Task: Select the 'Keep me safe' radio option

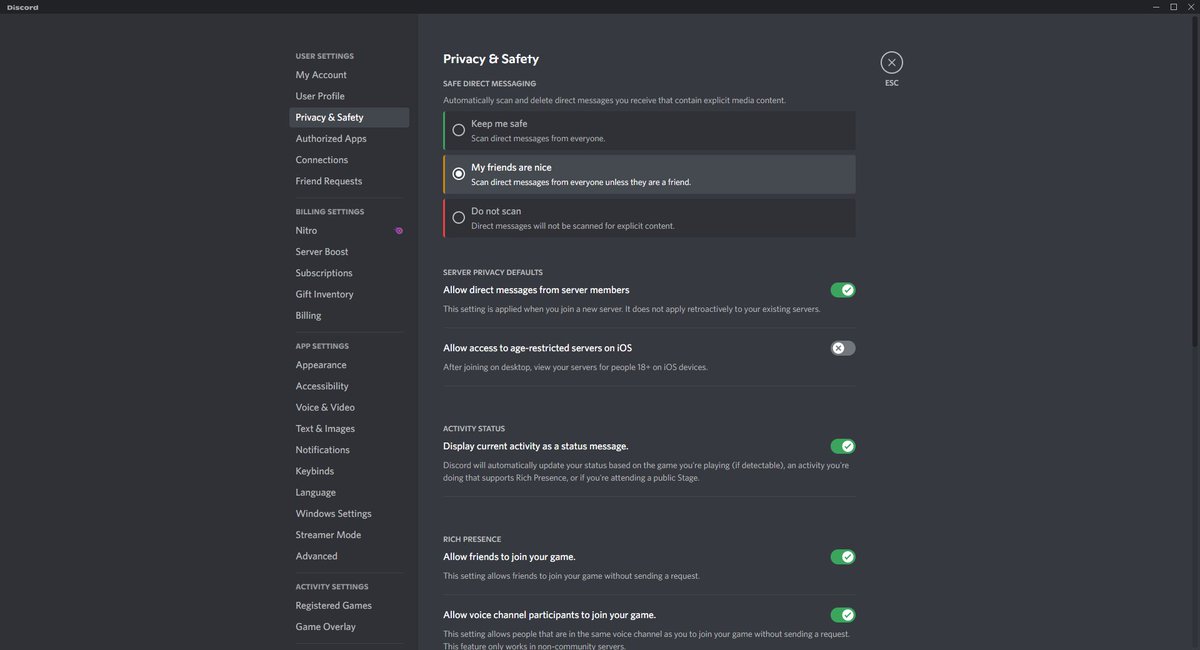Action: [649, 130]
